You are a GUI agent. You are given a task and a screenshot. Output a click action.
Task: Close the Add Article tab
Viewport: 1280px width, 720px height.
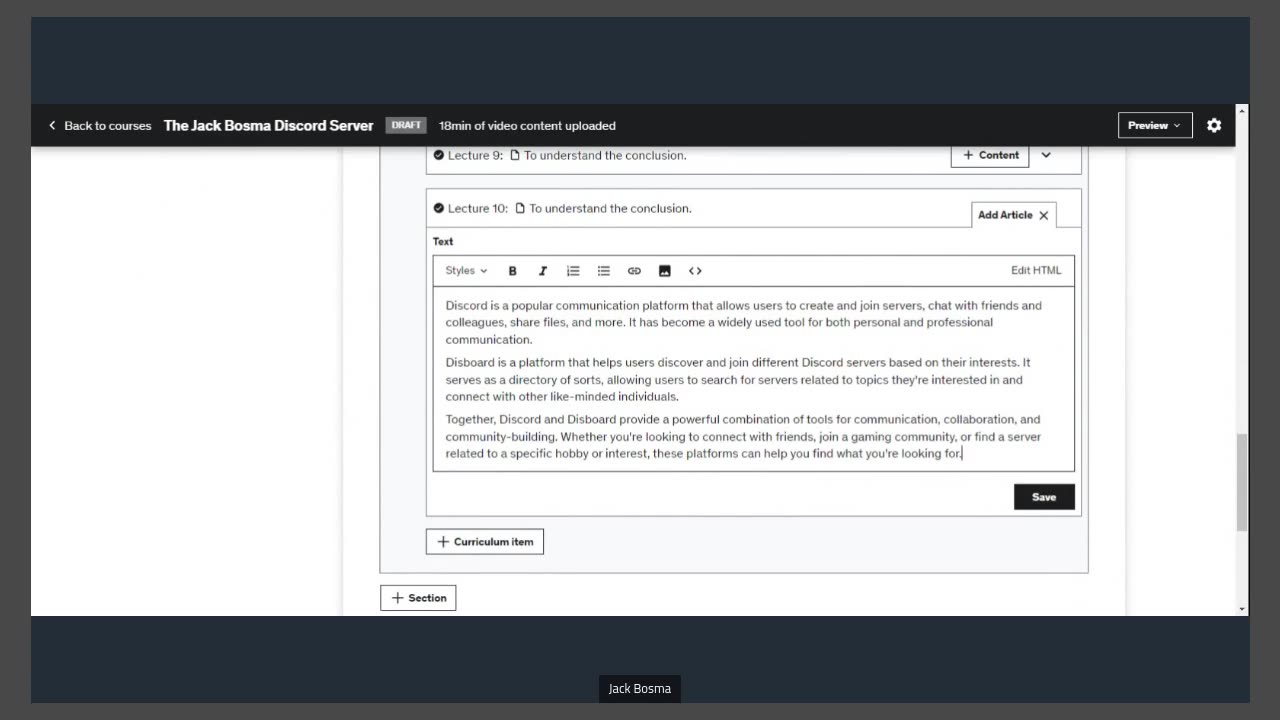(x=1044, y=215)
